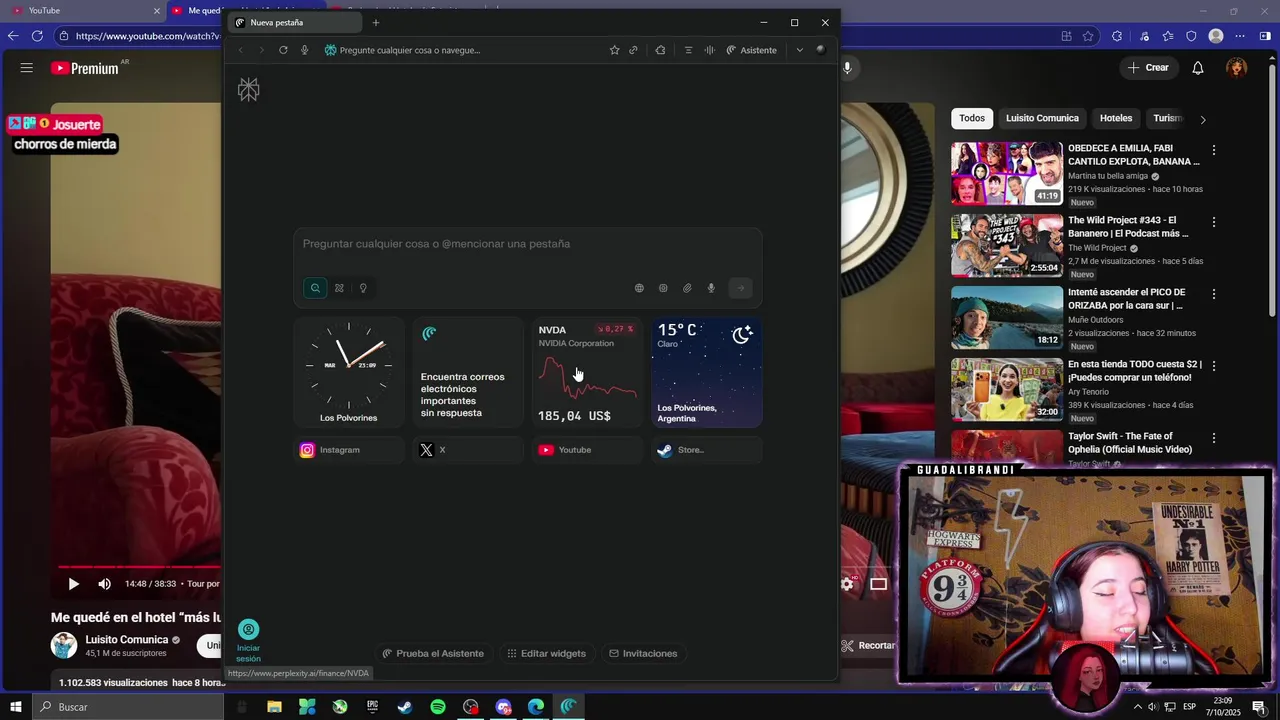Screen dimensions: 1280x720
Task: Click Editar widgets
Action: [x=546, y=653]
